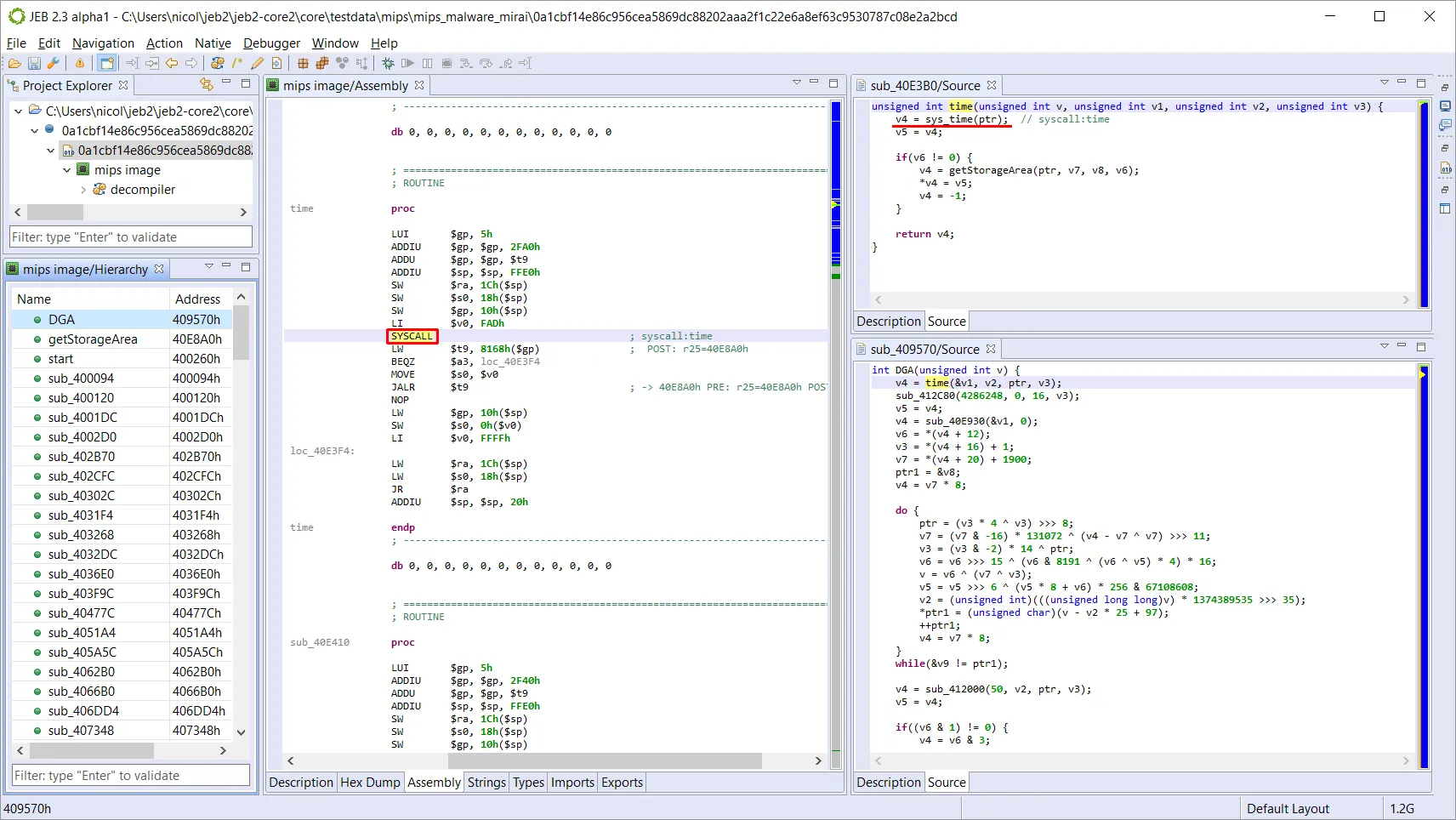Image resolution: width=1456 pixels, height=820 pixels.
Task: Expand the decompiler tree node
Action: coord(82,190)
